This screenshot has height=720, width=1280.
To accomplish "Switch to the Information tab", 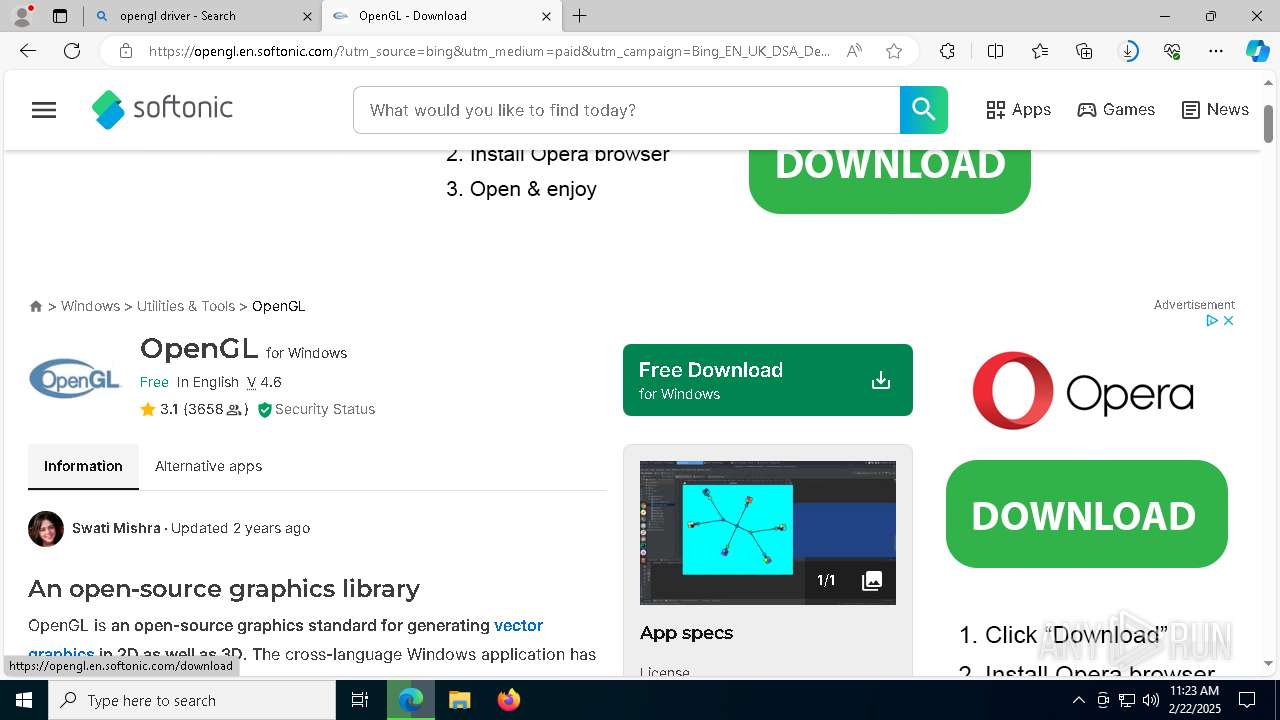I will [x=83, y=466].
